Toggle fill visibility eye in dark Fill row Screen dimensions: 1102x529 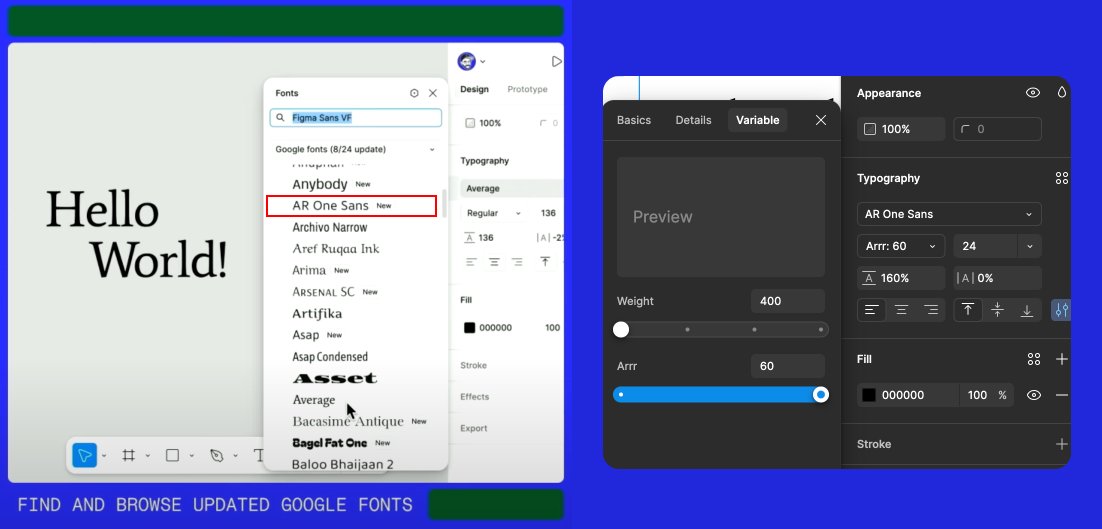1034,395
